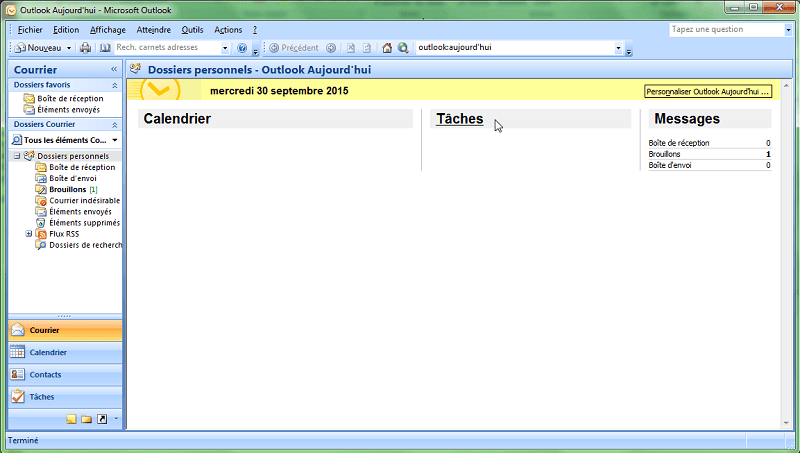Click the Dossiers de recherche icon
The image size is (800, 453).
(x=41, y=245)
